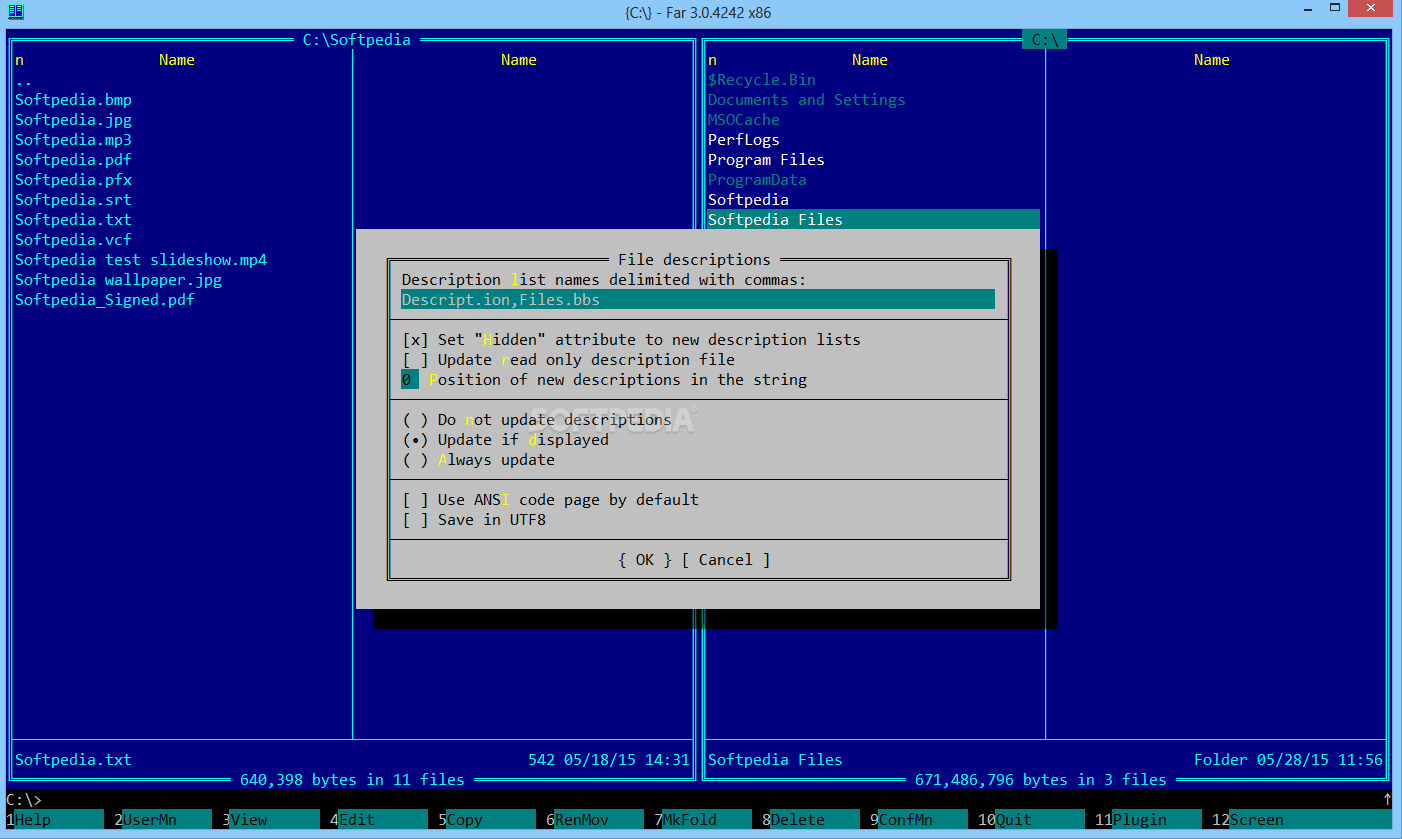Image resolution: width=1402 pixels, height=839 pixels.
Task: Click 5Copy in the key bar
Action: click(487, 820)
